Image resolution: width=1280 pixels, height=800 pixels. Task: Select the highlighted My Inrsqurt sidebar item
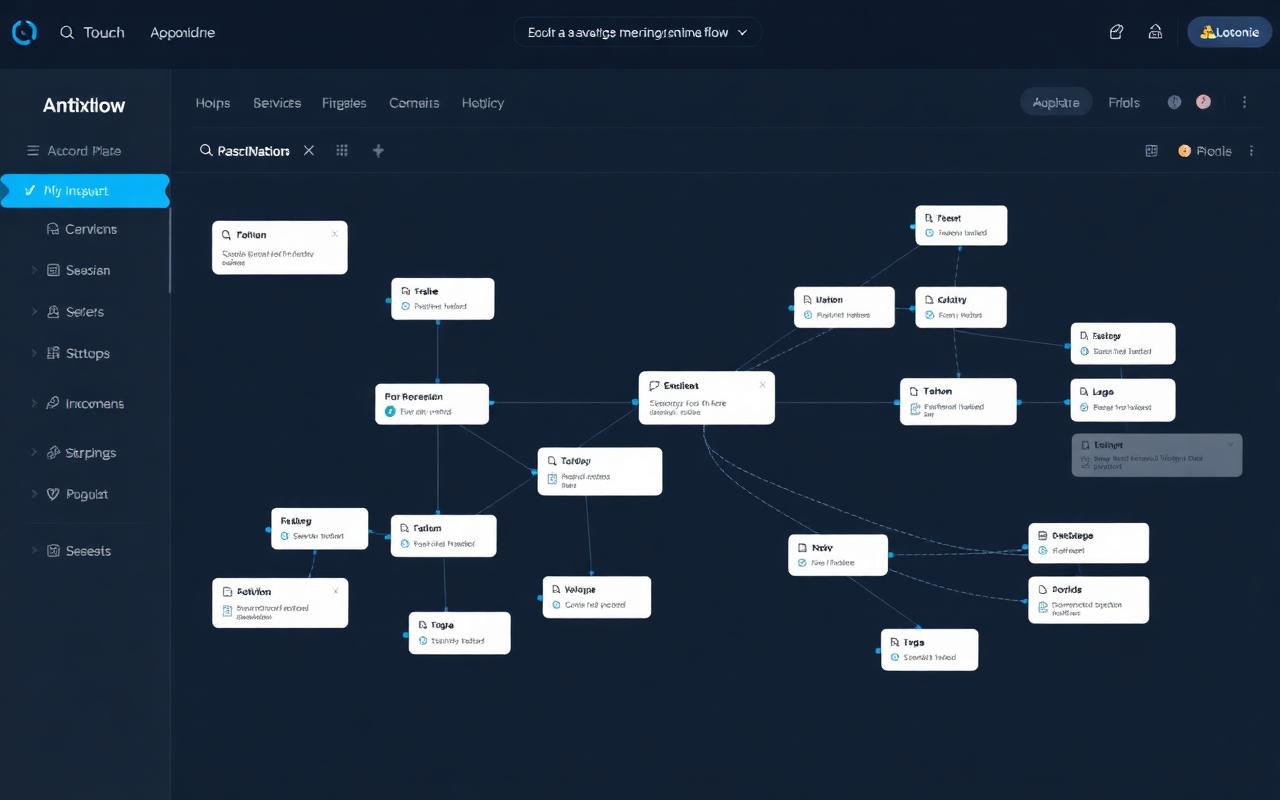(x=85, y=190)
